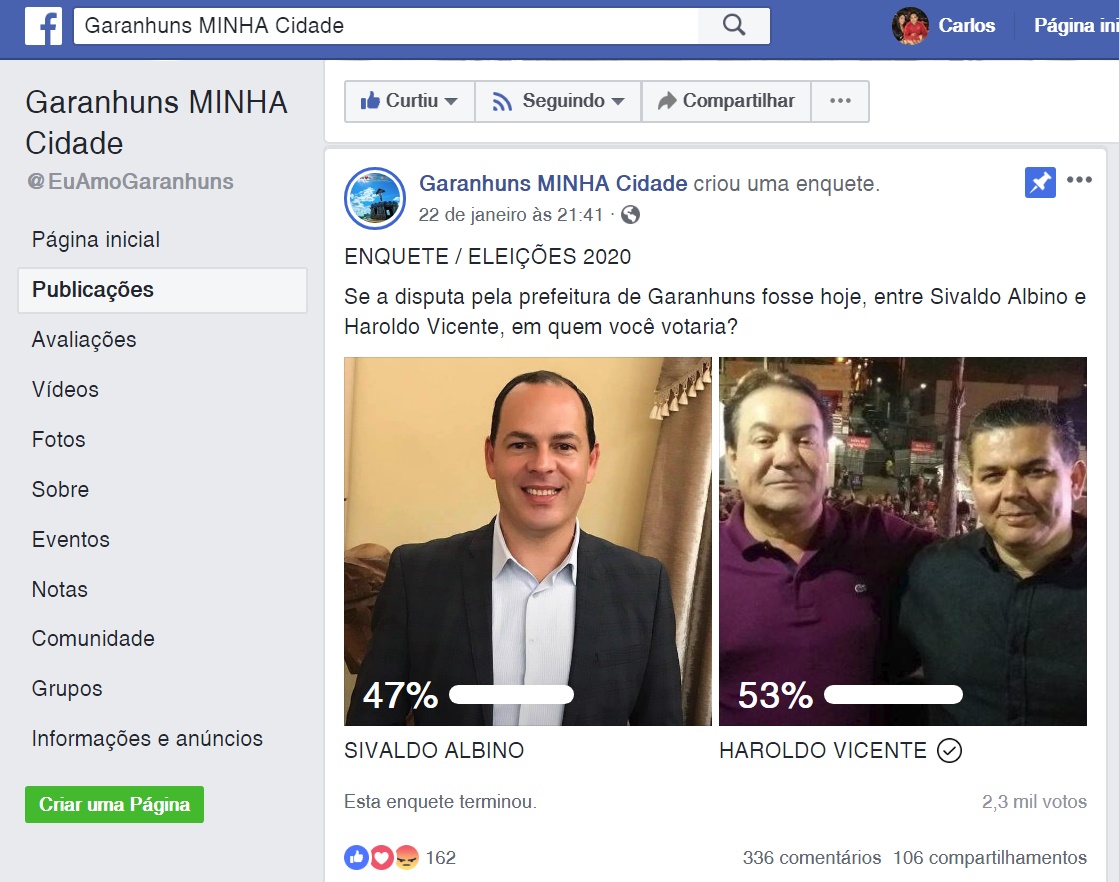Open Garanhuns MINHA Cidade page avatar
The width and height of the screenshot is (1119, 882).
click(375, 198)
